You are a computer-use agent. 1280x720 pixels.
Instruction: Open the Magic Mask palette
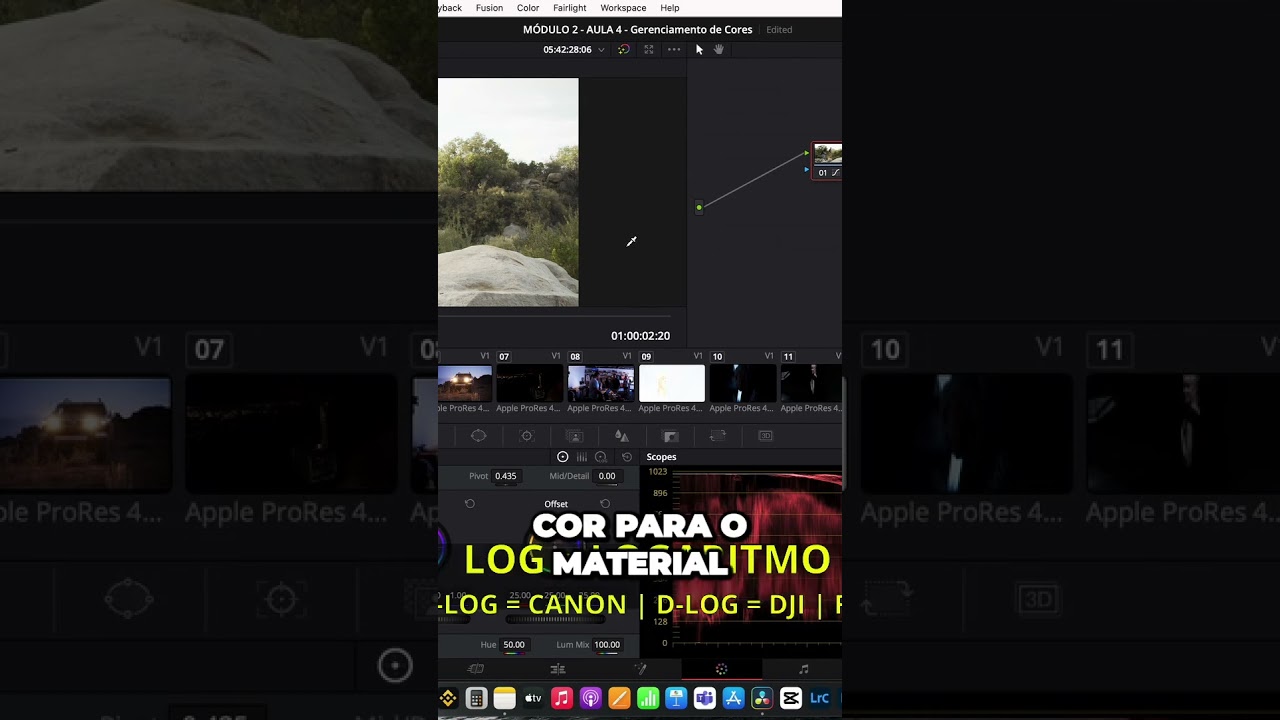[x=574, y=436]
